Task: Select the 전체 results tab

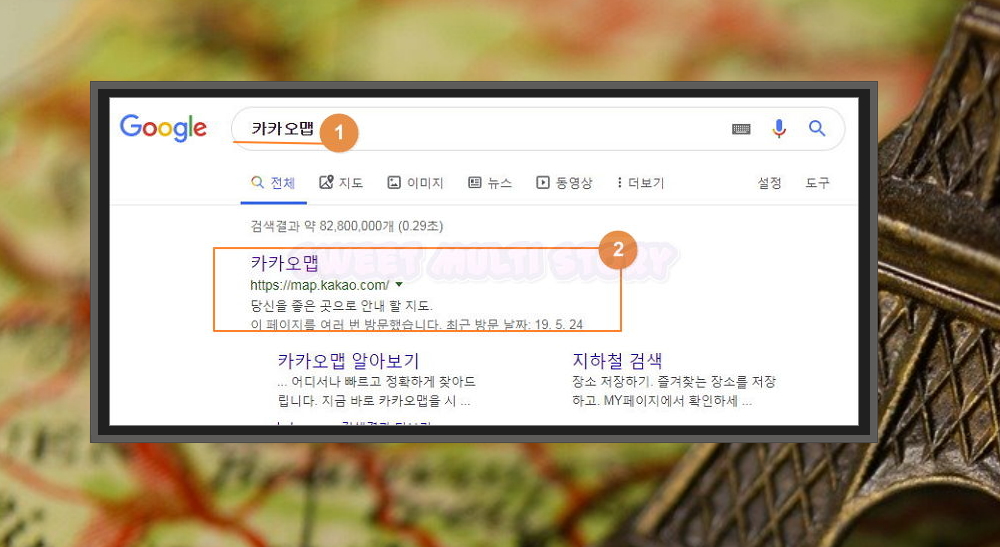Action: (x=273, y=183)
